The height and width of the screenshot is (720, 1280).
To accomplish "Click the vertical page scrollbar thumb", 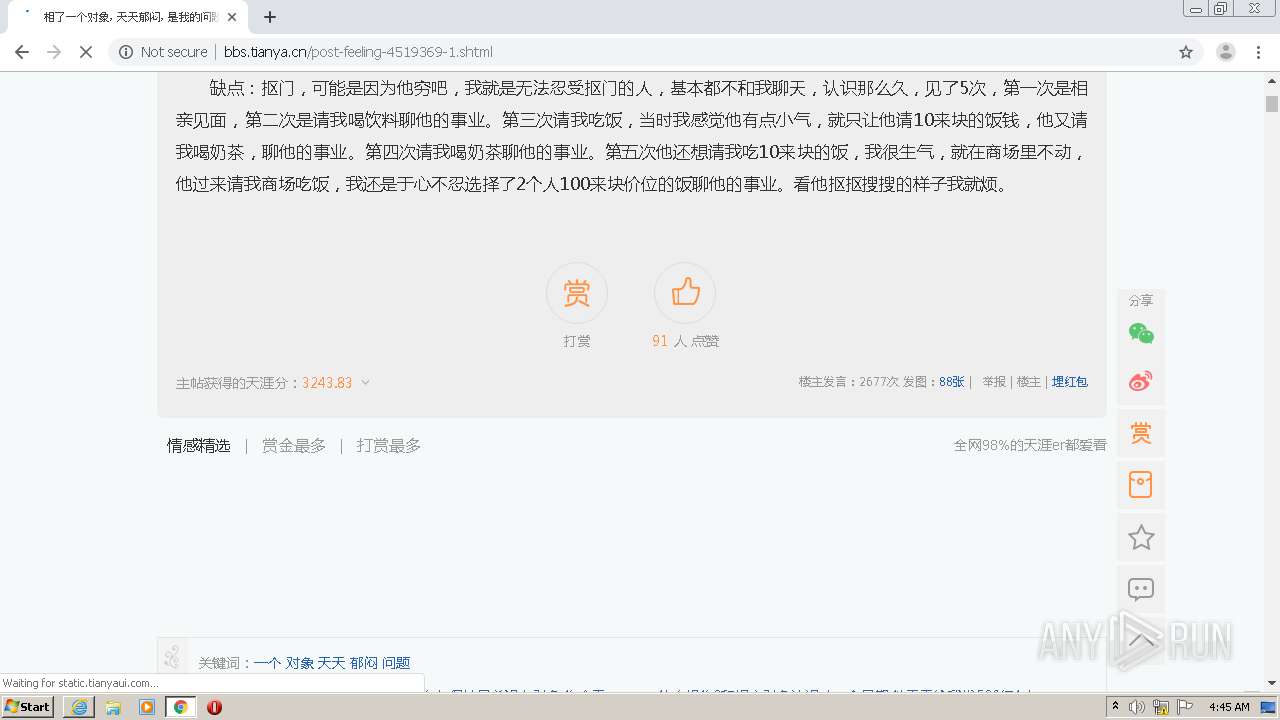I will [x=1272, y=104].
